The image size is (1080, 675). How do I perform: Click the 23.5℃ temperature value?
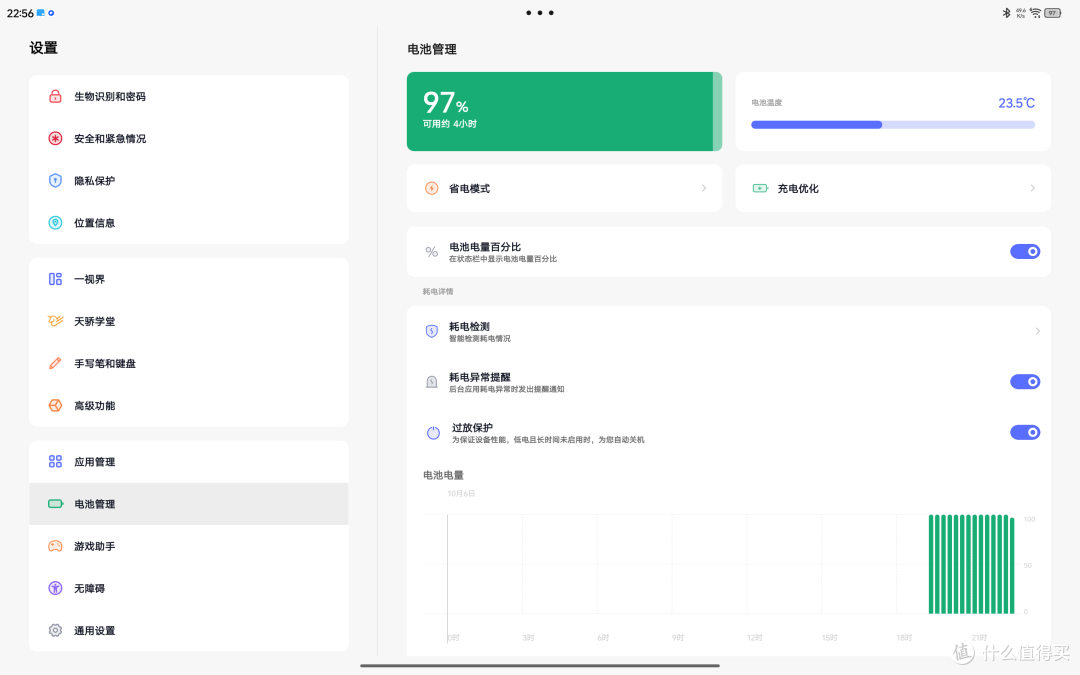1017,103
